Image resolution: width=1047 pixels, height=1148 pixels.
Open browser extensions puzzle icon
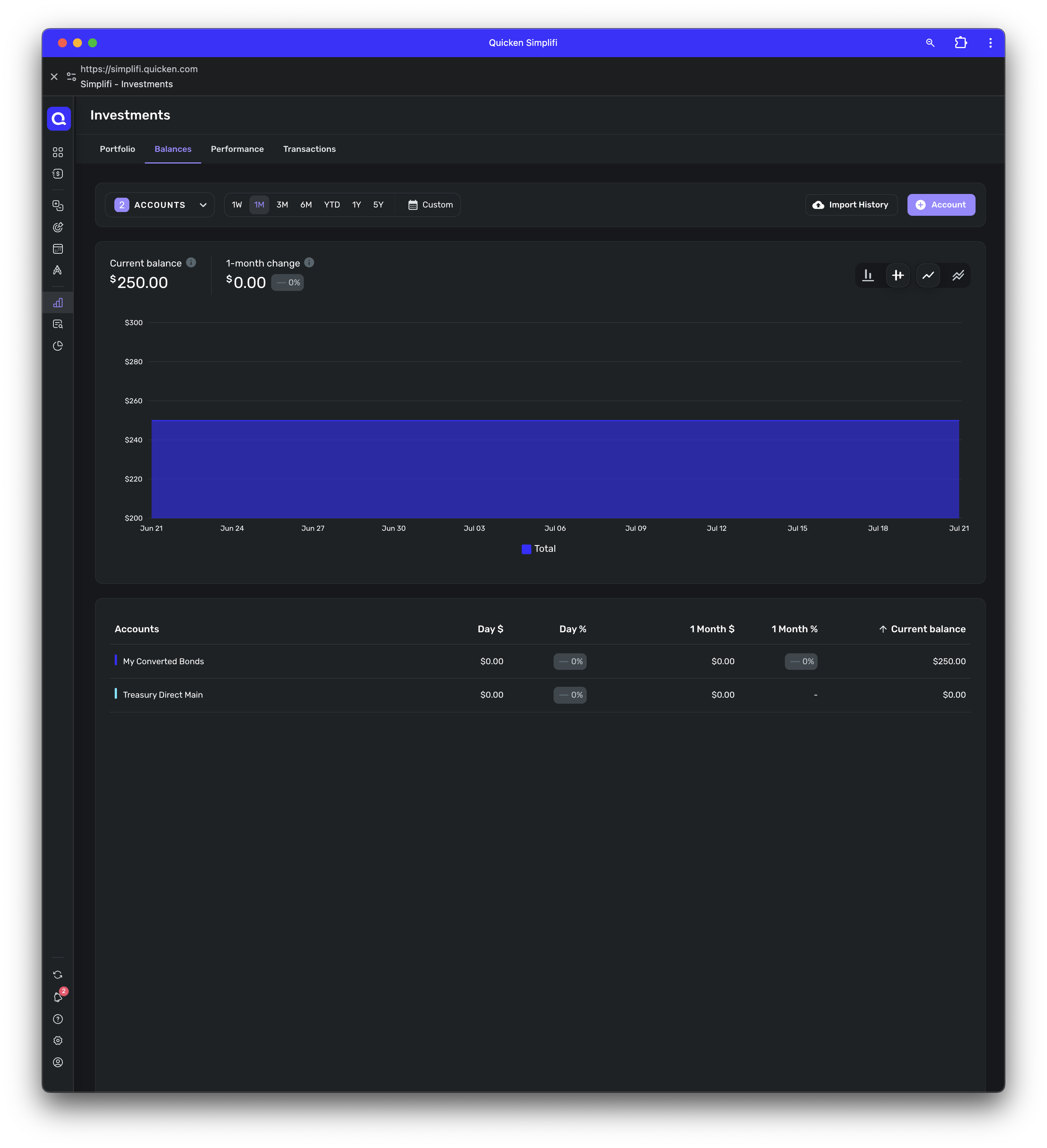(961, 43)
